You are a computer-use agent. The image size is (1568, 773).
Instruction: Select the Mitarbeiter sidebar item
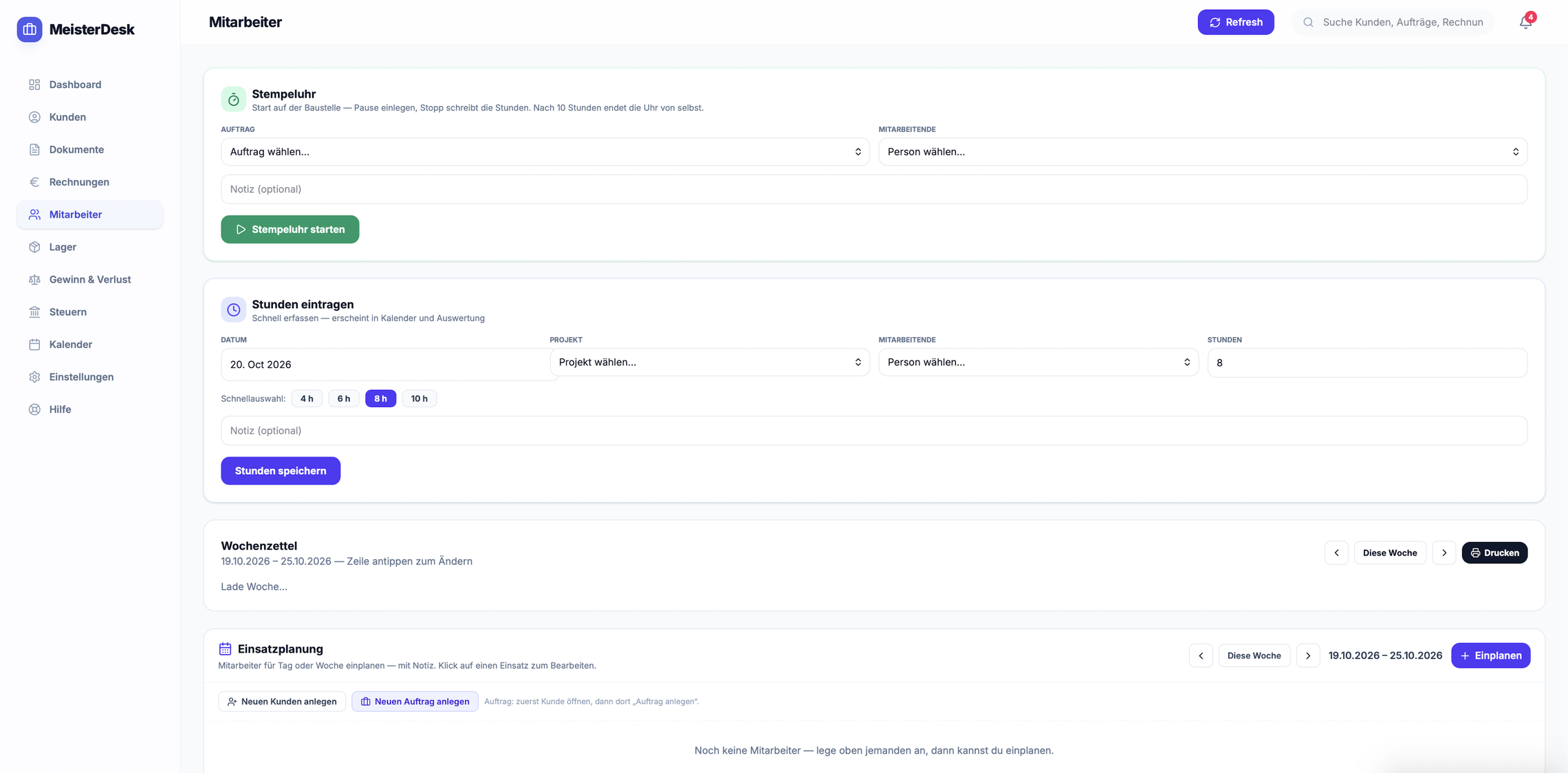tap(90, 215)
